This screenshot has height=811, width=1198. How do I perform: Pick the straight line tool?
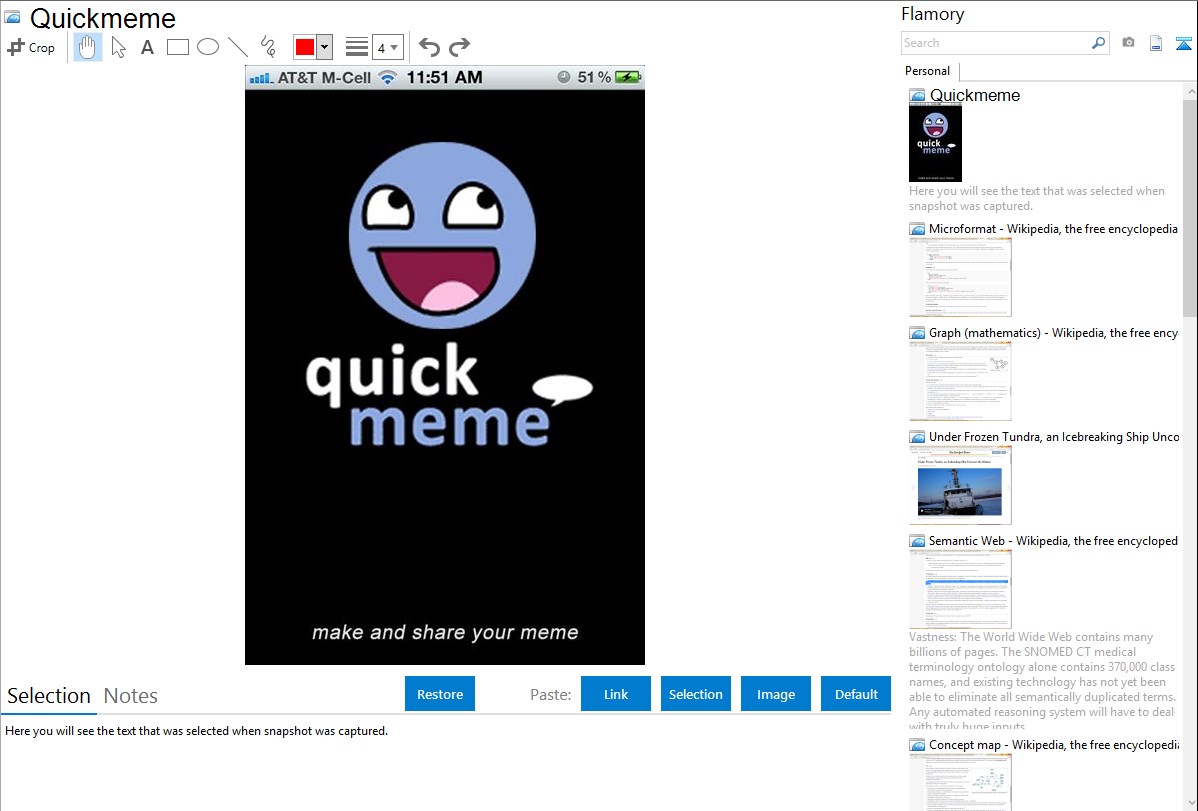[238, 47]
